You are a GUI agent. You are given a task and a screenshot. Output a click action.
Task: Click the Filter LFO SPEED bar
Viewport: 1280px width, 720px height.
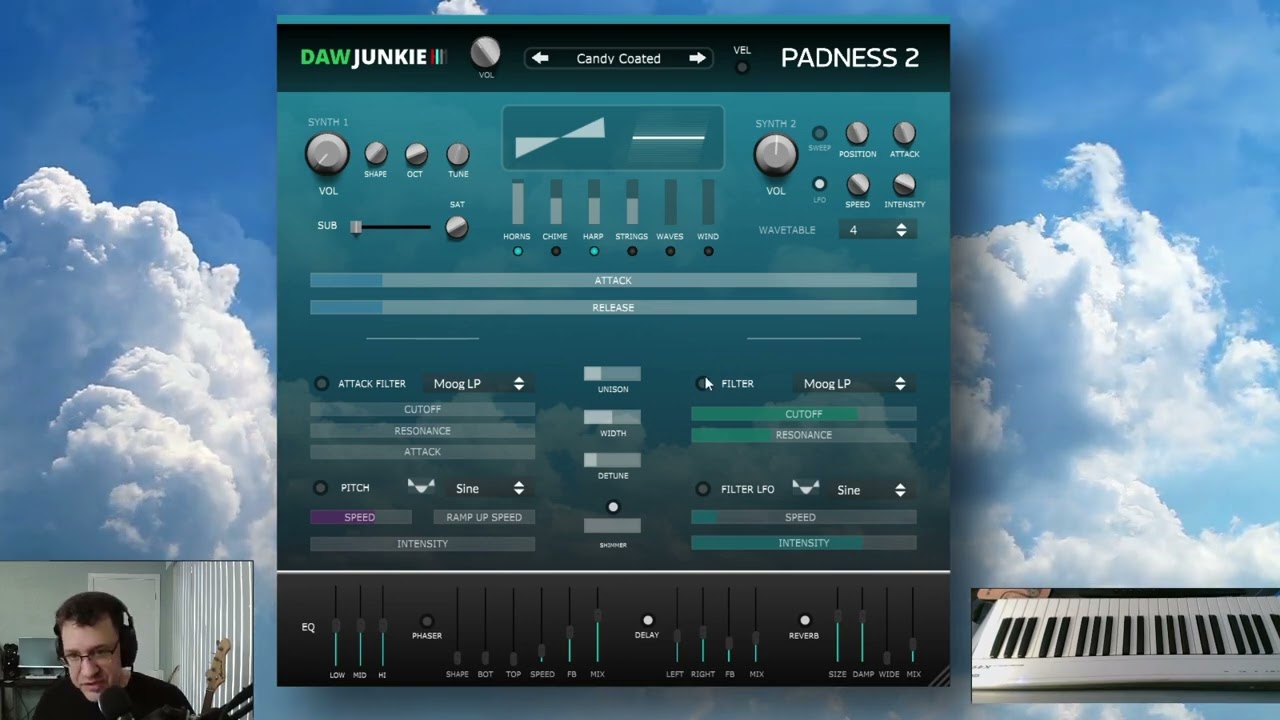(804, 517)
